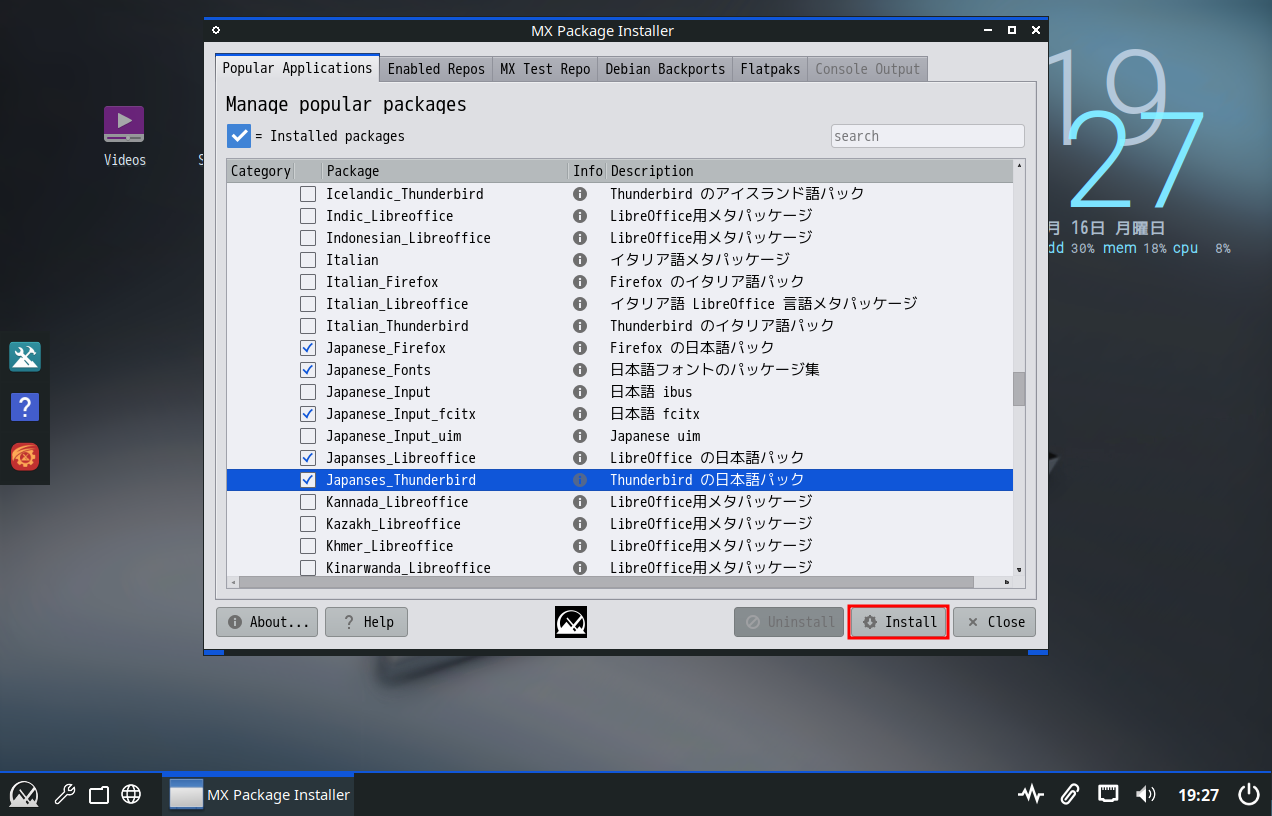
Task: Check the Japanese_Input ibus checkbox
Action: [308, 392]
